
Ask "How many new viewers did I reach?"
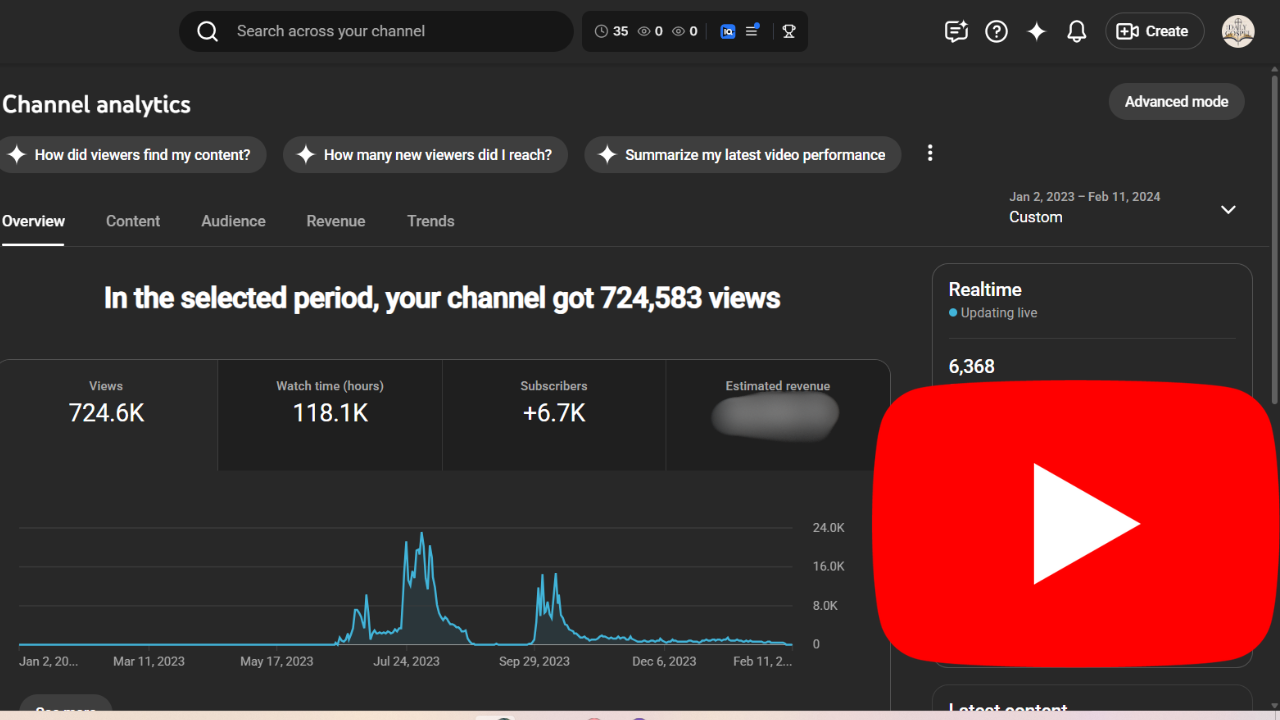(x=426, y=155)
